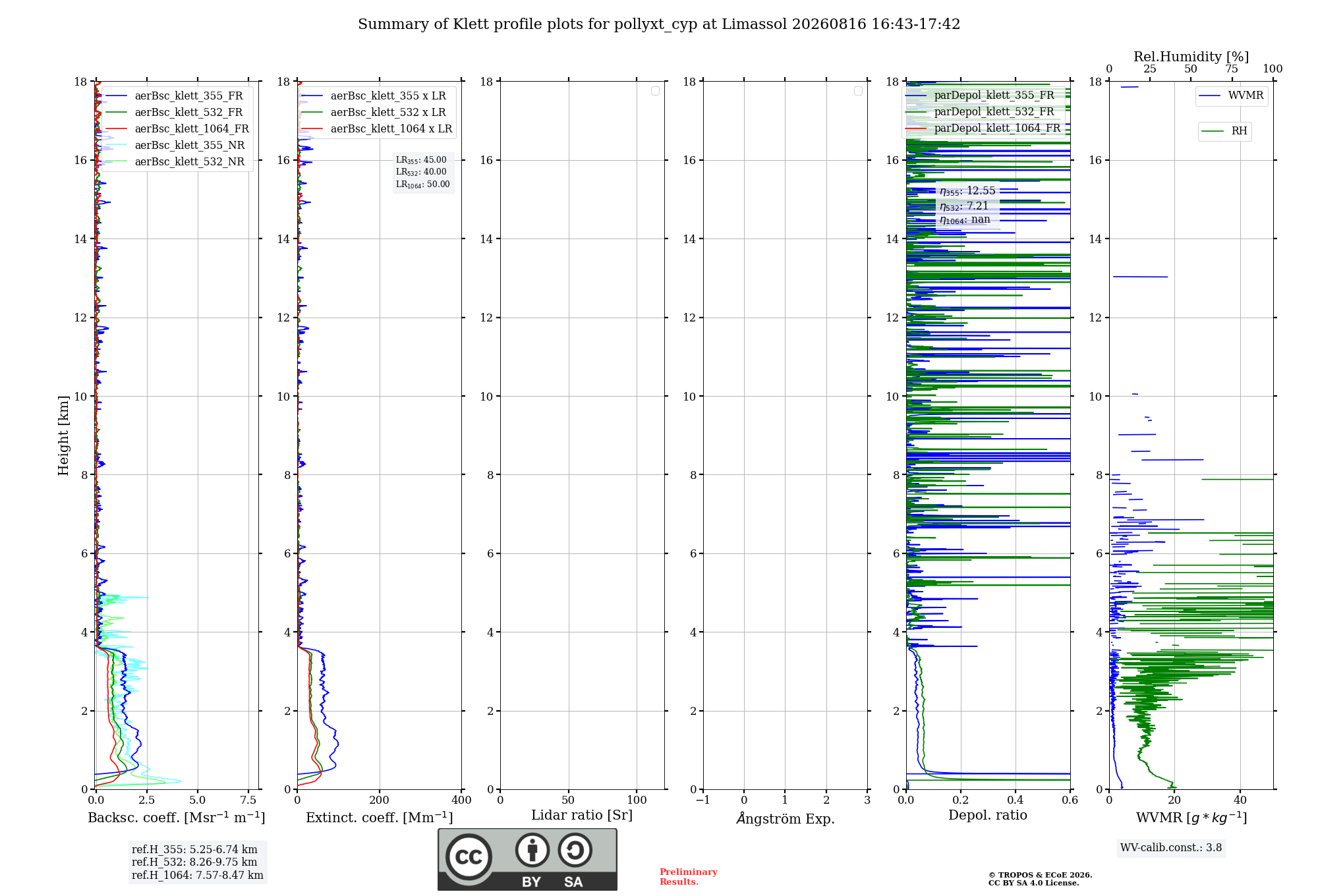Click the 75 tick on the Rel.Humidity axis
The image size is (1318, 896).
(x=1232, y=69)
